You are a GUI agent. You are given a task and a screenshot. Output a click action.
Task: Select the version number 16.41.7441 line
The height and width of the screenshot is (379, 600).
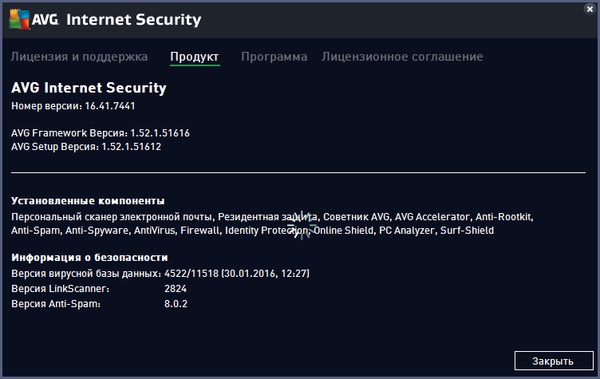(x=73, y=106)
